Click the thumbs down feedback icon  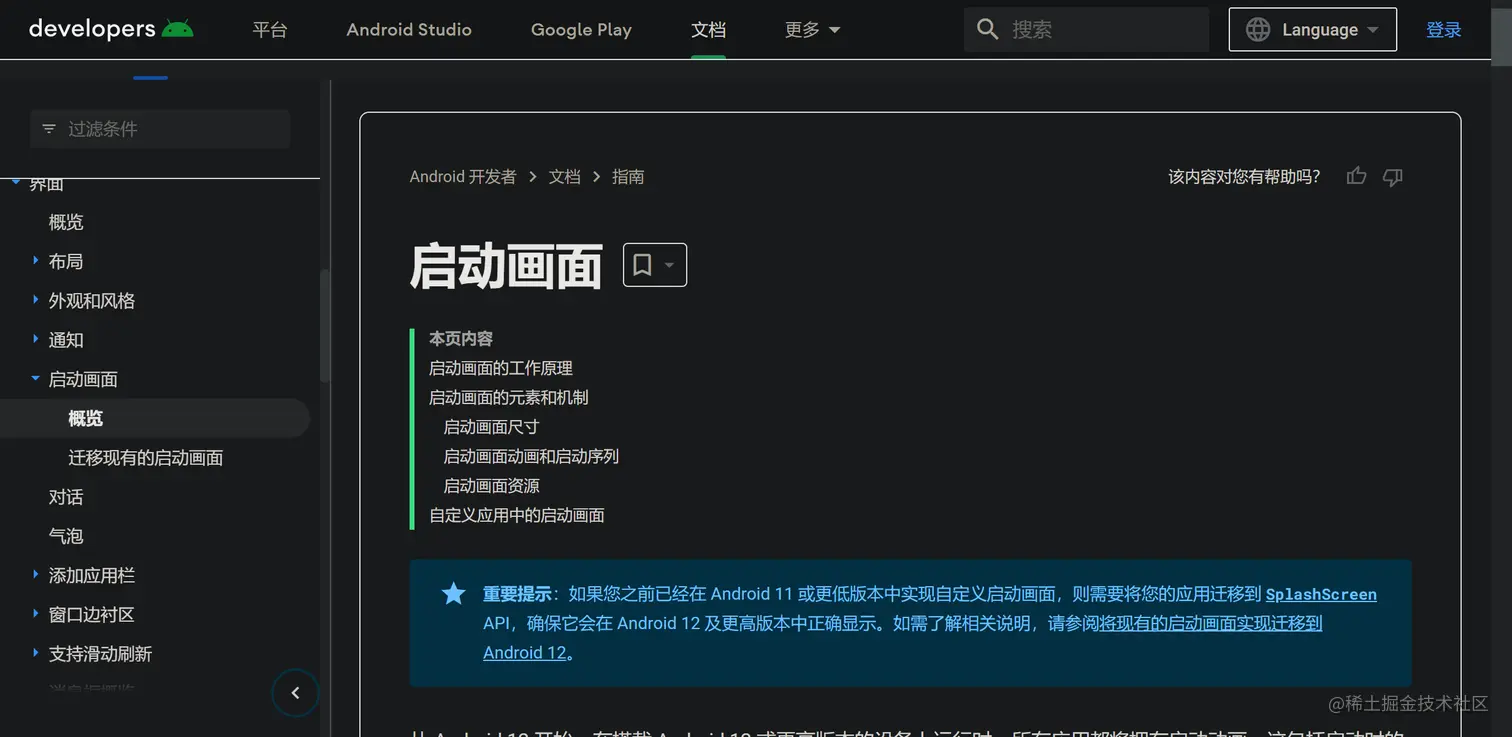[x=1393, y=177]
